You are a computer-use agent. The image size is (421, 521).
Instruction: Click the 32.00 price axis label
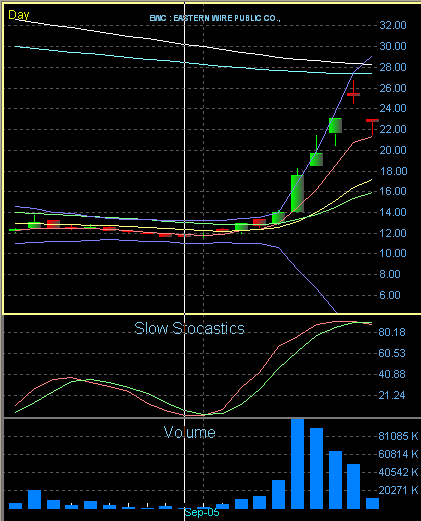coord(393,25)
